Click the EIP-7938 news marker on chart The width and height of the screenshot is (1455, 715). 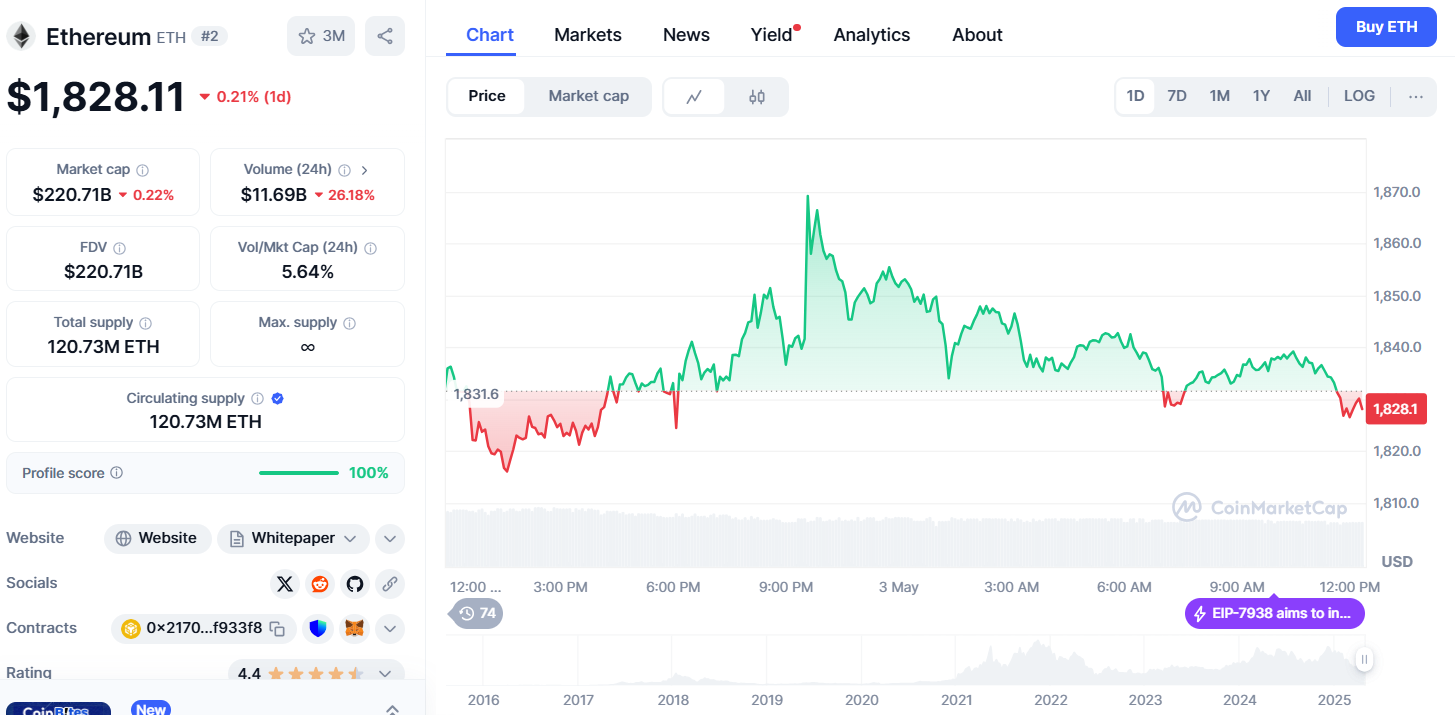pos(1274,613)
